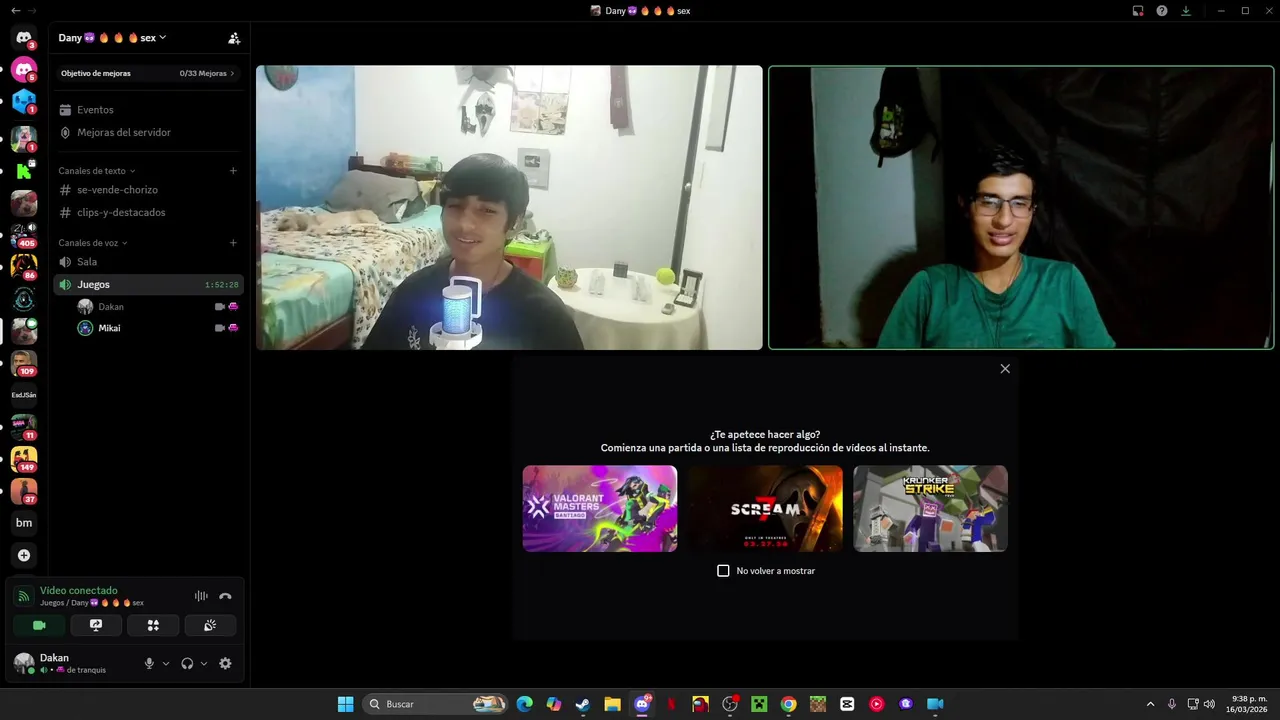This screenshot has width=1280, height=720.
Task: Show hidden system tray icons
Action: pyautogui.click(x=1150, y=704)
